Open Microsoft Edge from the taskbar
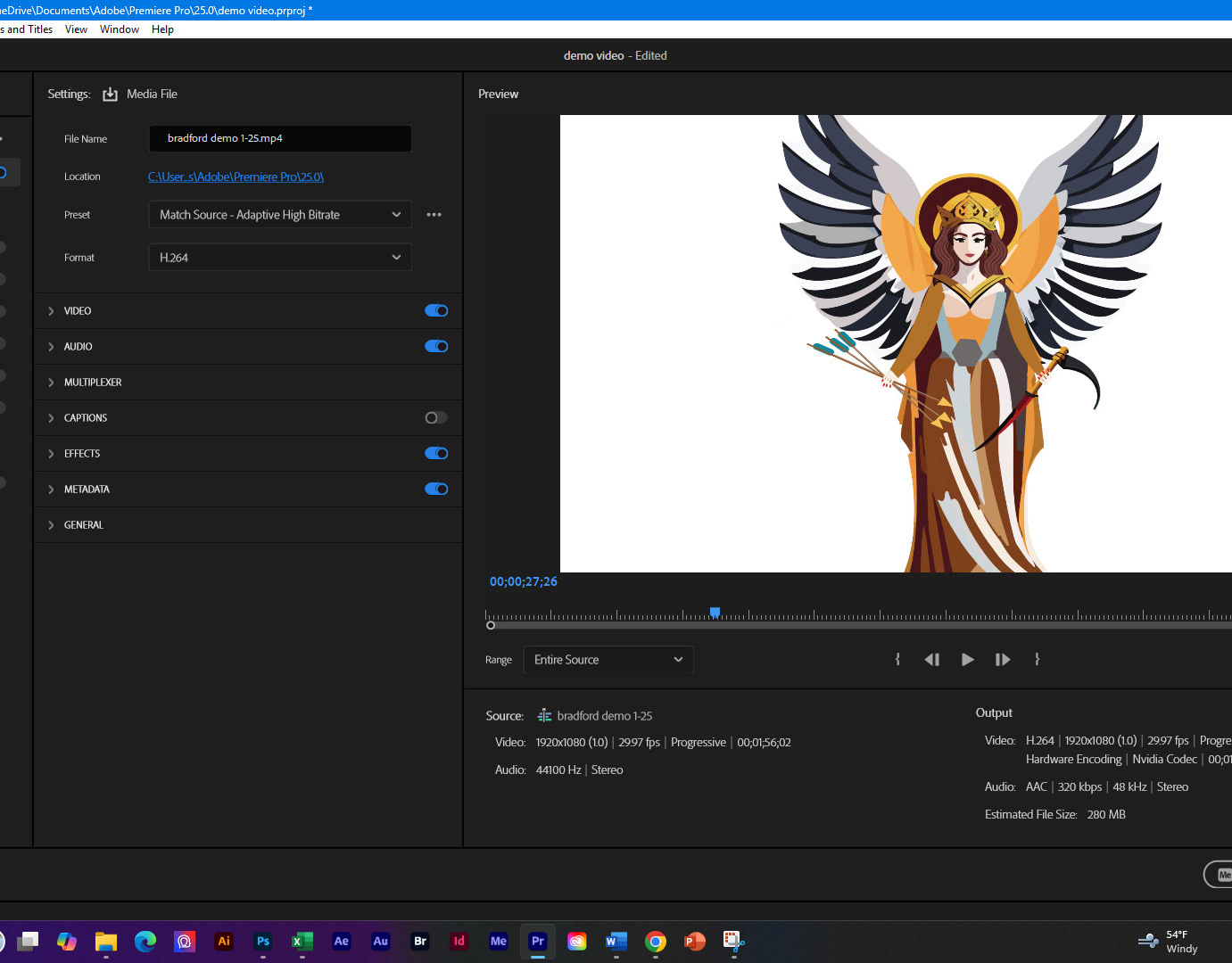This screenshot has height=963, width=1232. (x=145, y=942)
